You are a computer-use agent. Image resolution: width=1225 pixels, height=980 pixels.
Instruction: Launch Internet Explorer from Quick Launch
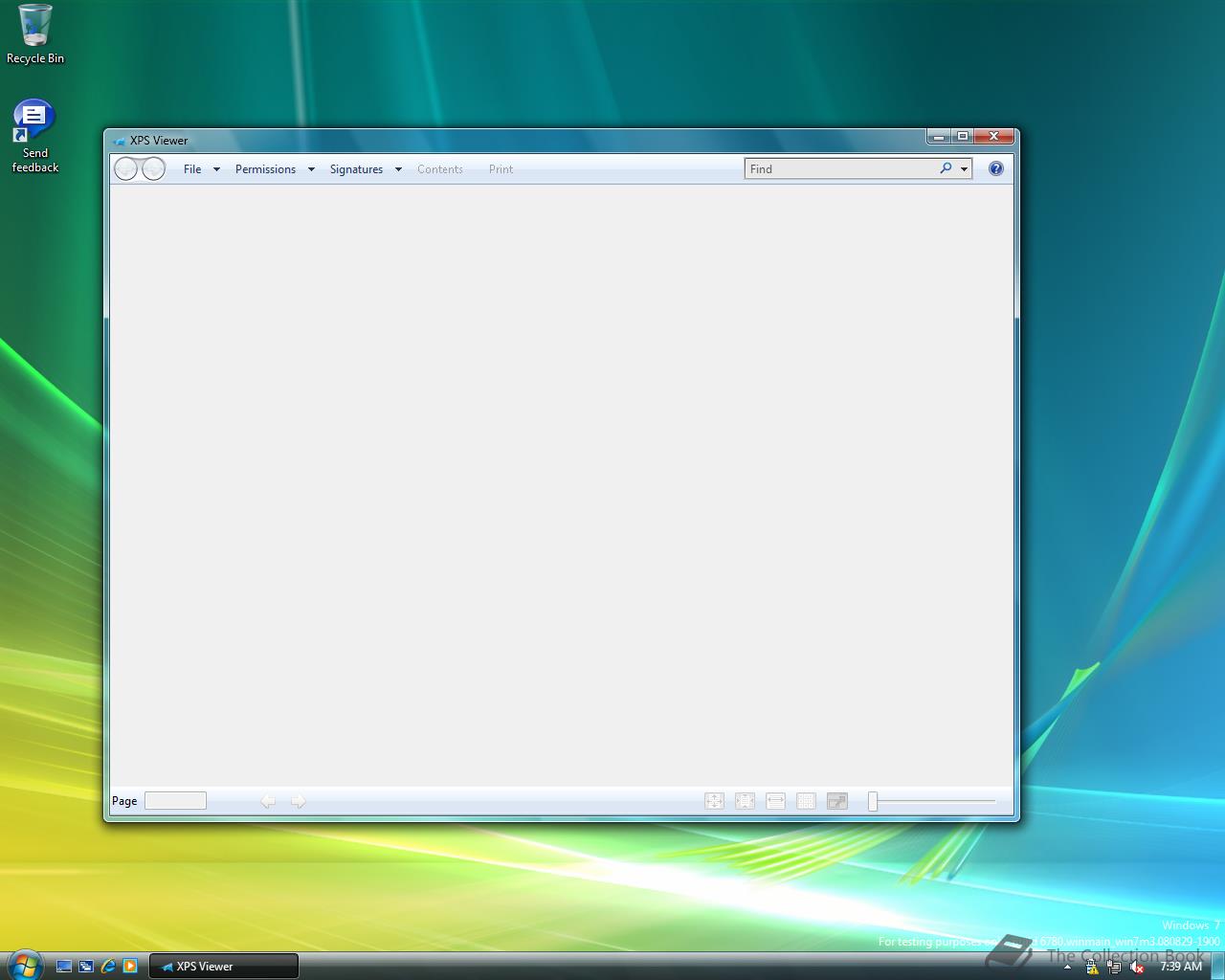pyautogui.click(x=108, y=967)
